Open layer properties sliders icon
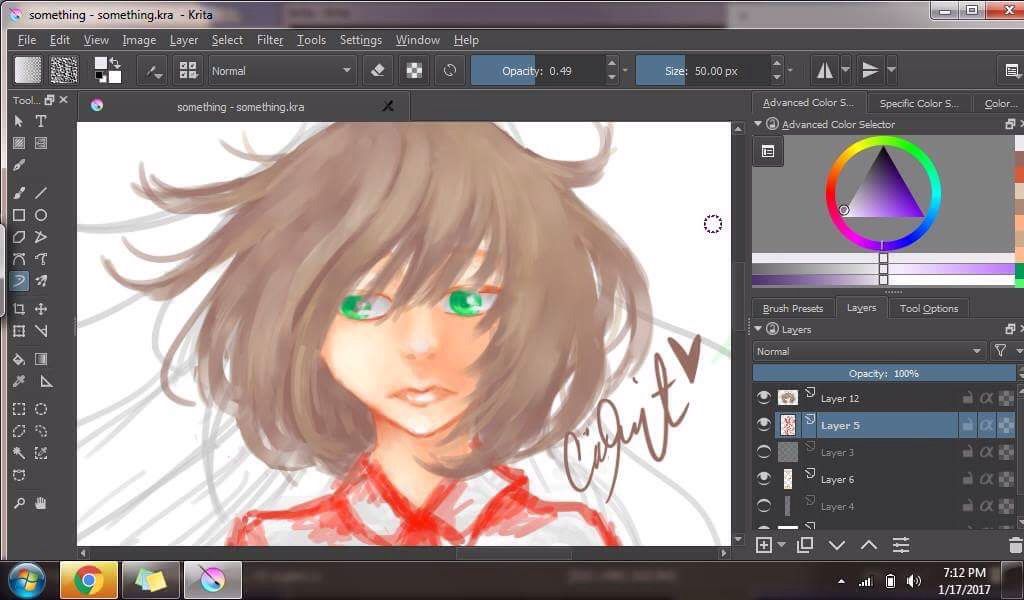 coord(901,545)
